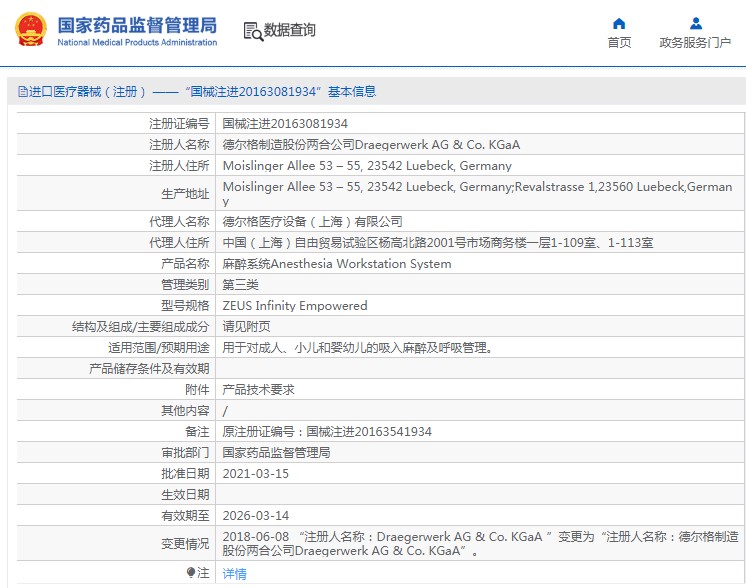Click the 生产地址 row label
Image resolution: width=746 pixels, height=588 pixels.
pos(186,194)
